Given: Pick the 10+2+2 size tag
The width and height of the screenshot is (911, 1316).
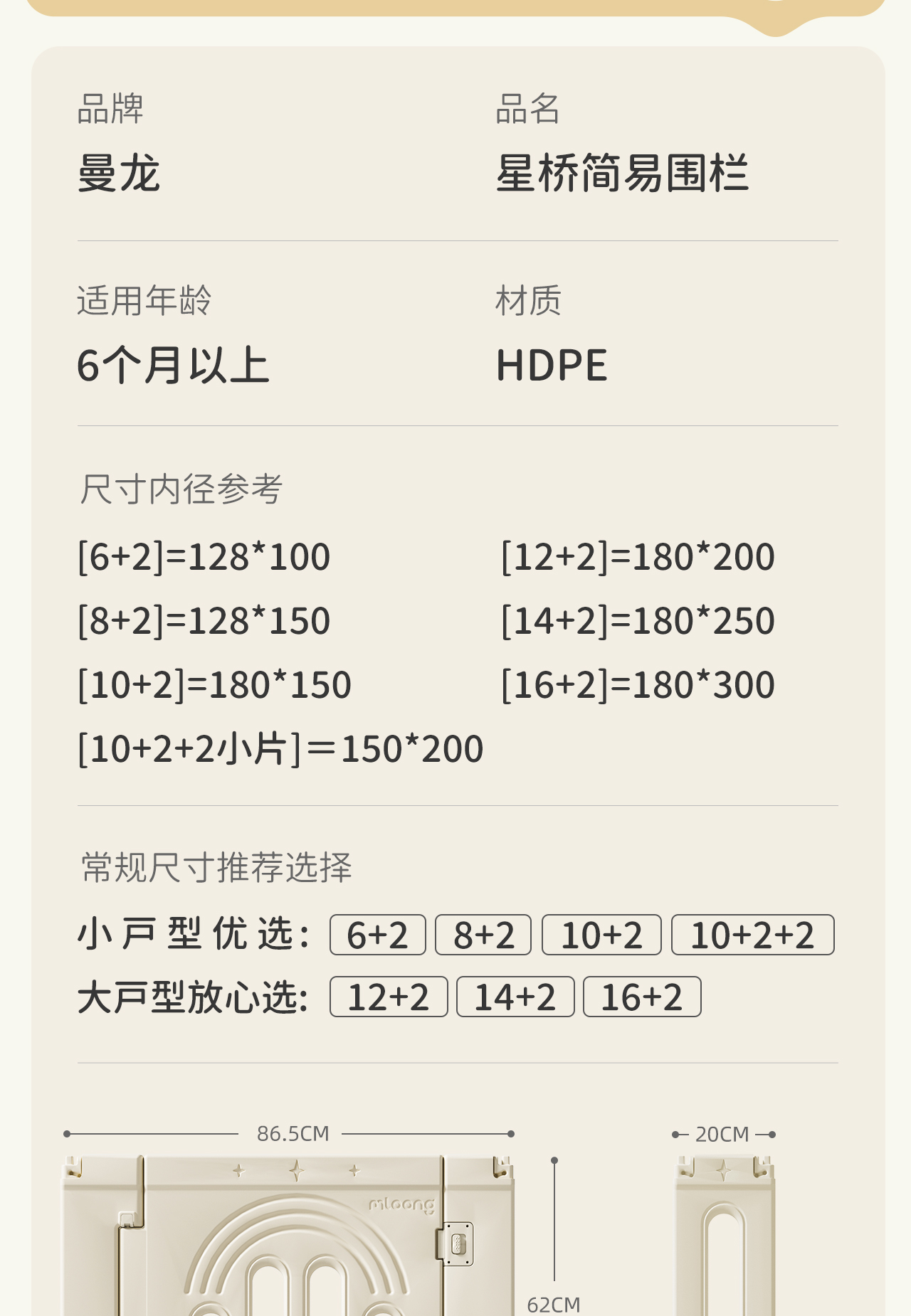Looking at the screenshot, I should point(752,935).
